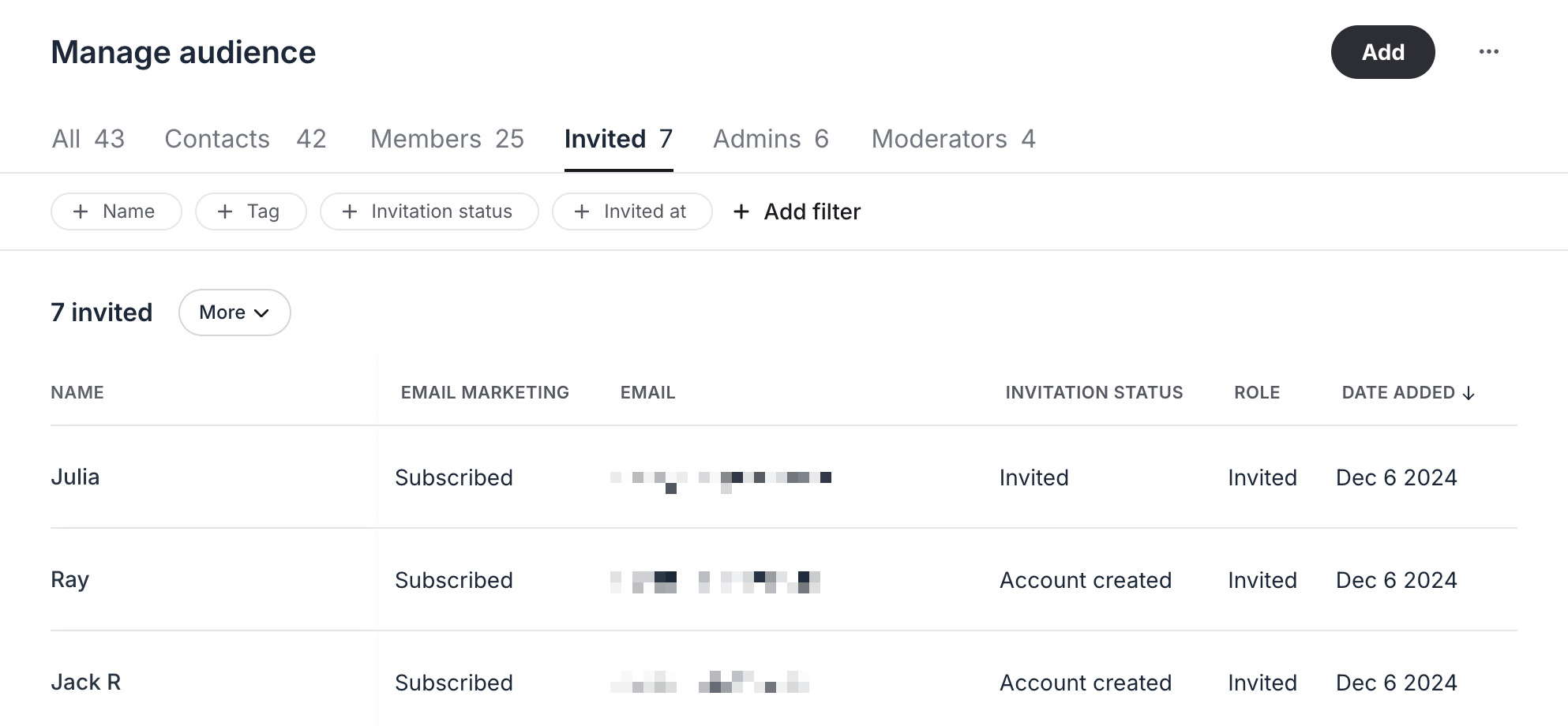
Task: Click the plus icon next to Add filter
Action: [741, 211]
